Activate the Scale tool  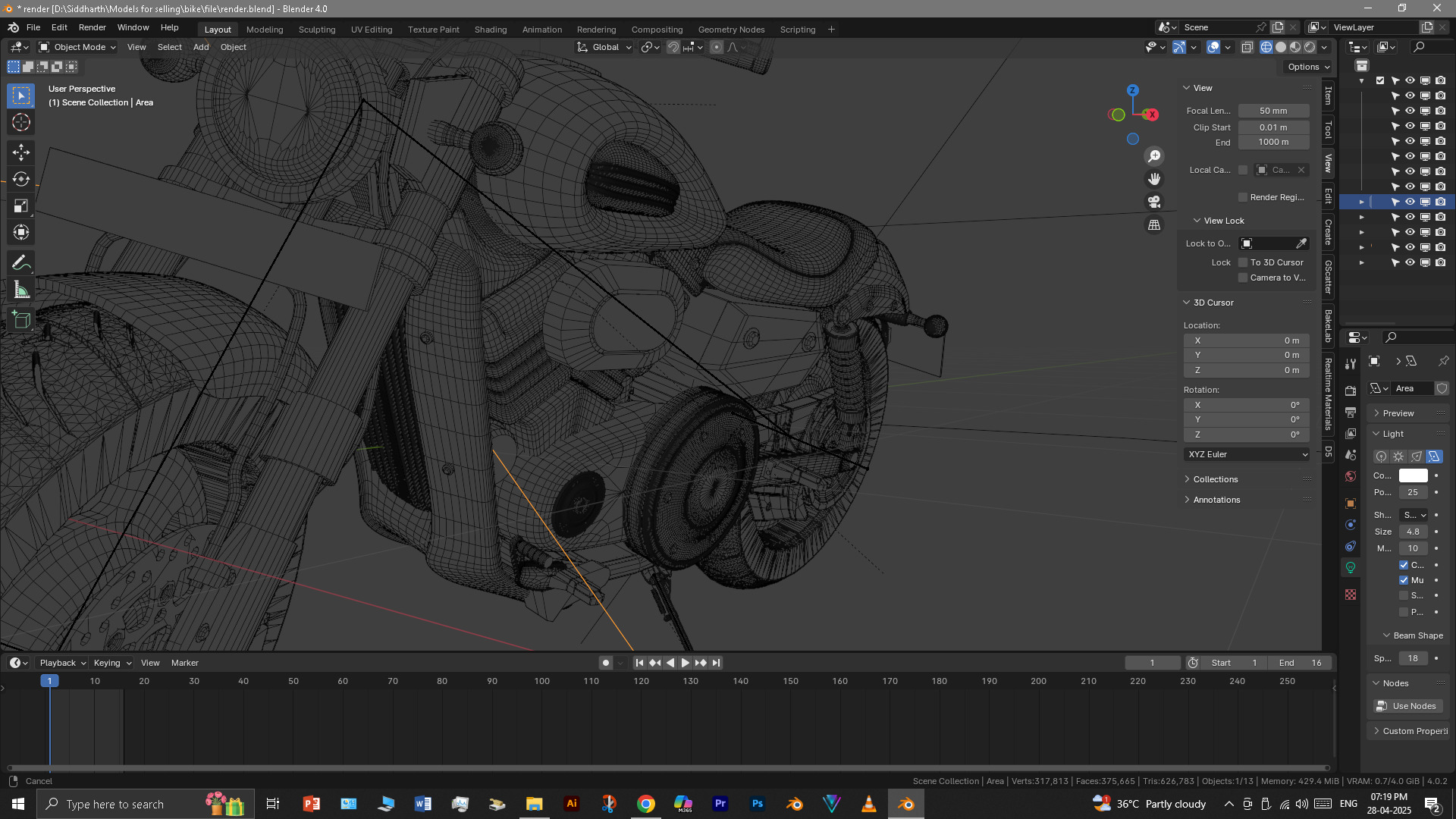click(x=21, y=206)
